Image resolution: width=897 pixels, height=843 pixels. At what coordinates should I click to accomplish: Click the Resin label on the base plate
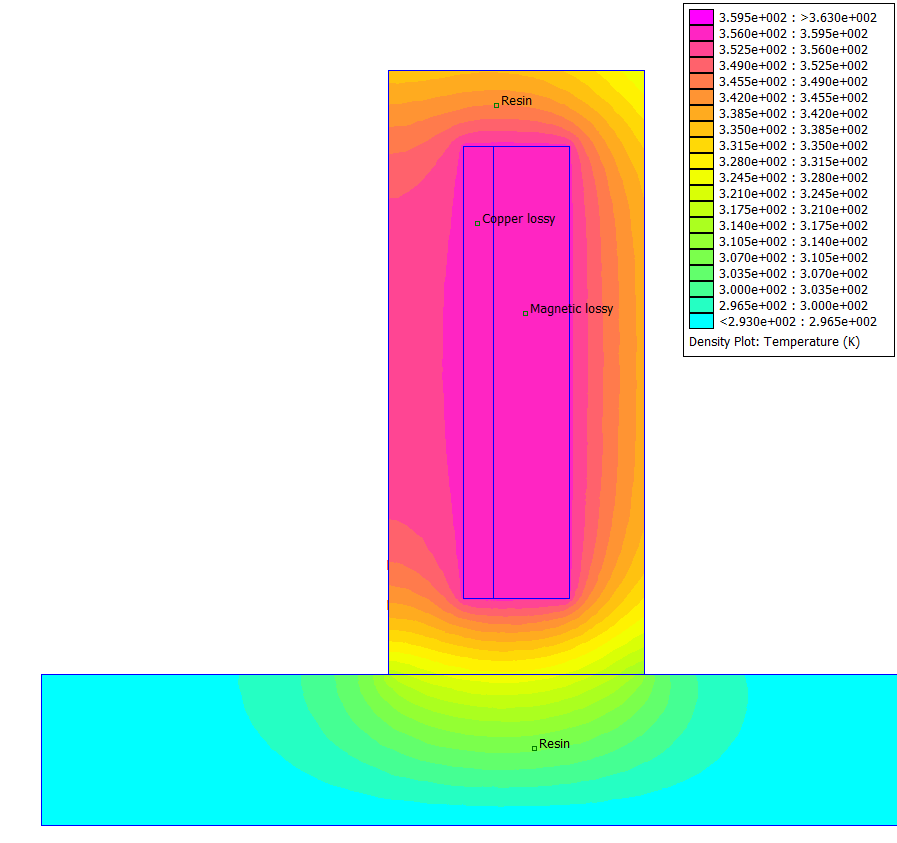click(554, 744)
